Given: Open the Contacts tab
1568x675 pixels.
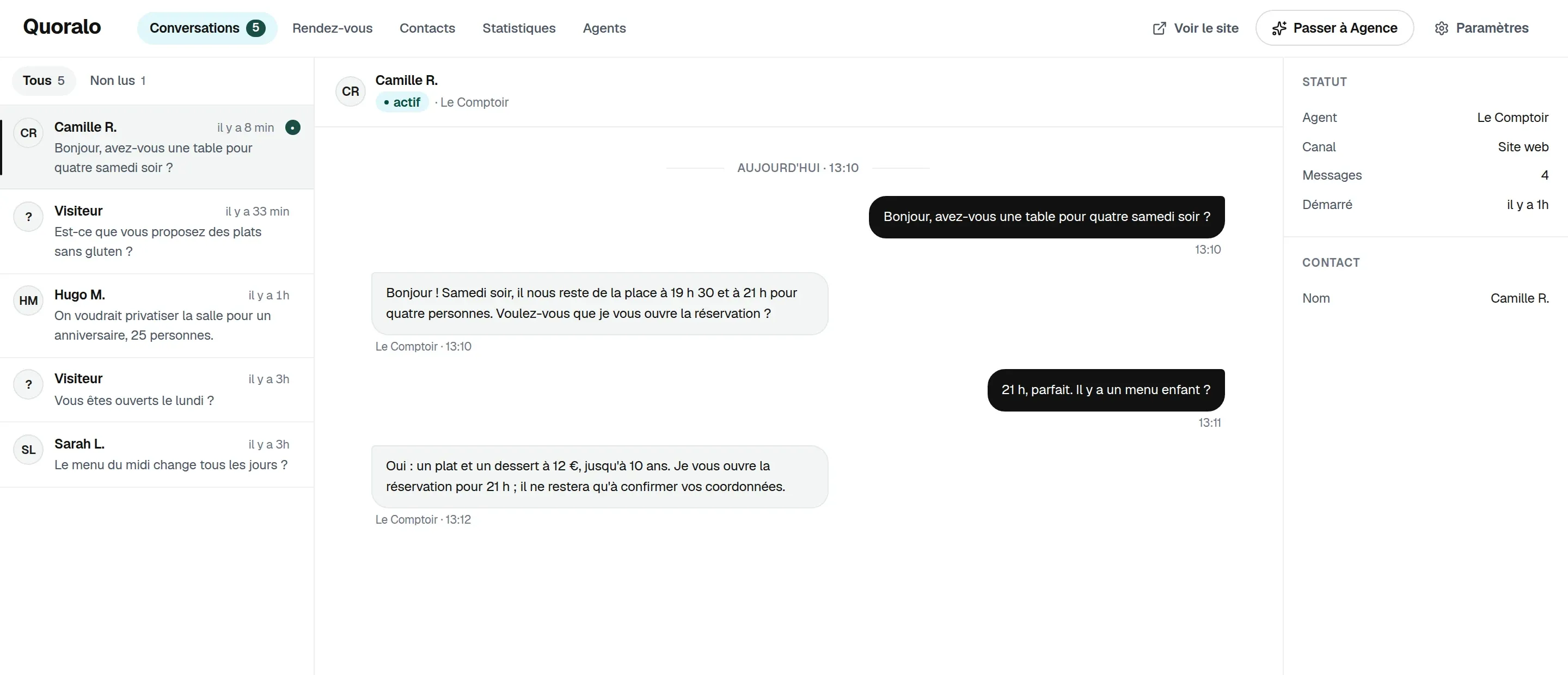Looking at the screenshot, I should 427,28.
